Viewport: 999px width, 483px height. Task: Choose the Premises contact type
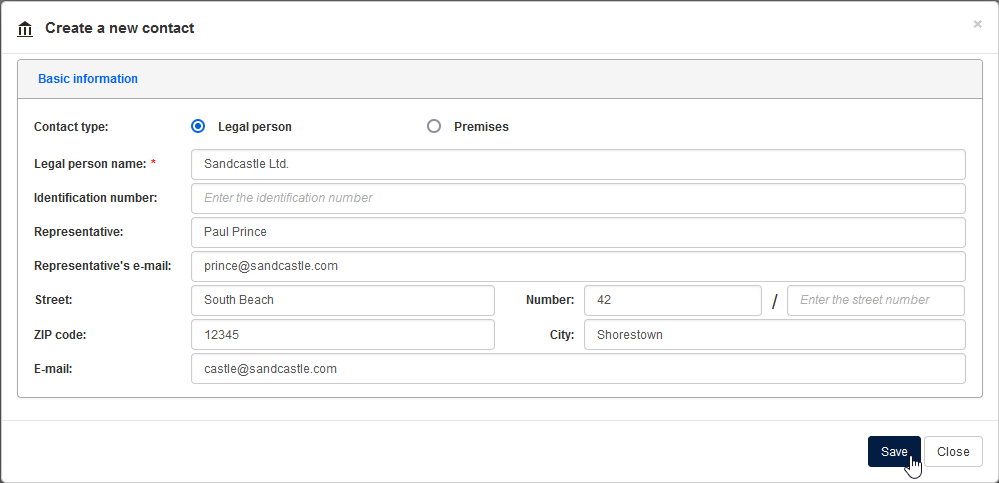coord(434,126)
